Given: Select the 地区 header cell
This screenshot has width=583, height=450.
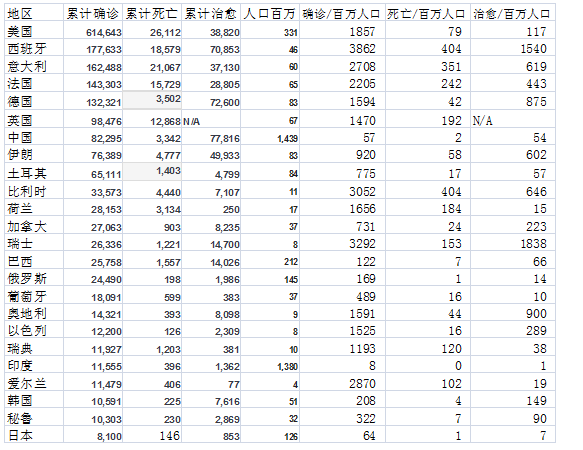Looking at the screenshot, I should (x=34, y=13).
